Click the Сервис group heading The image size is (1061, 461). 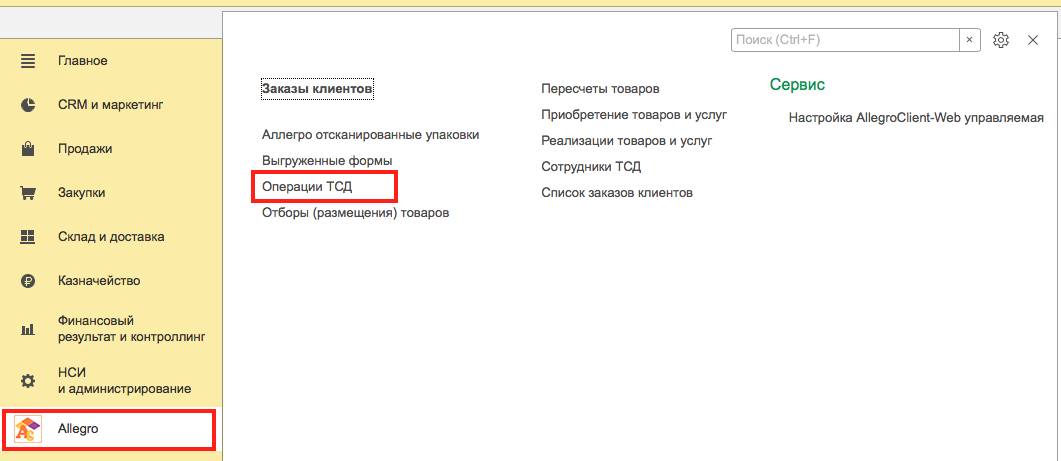(797, 85)
